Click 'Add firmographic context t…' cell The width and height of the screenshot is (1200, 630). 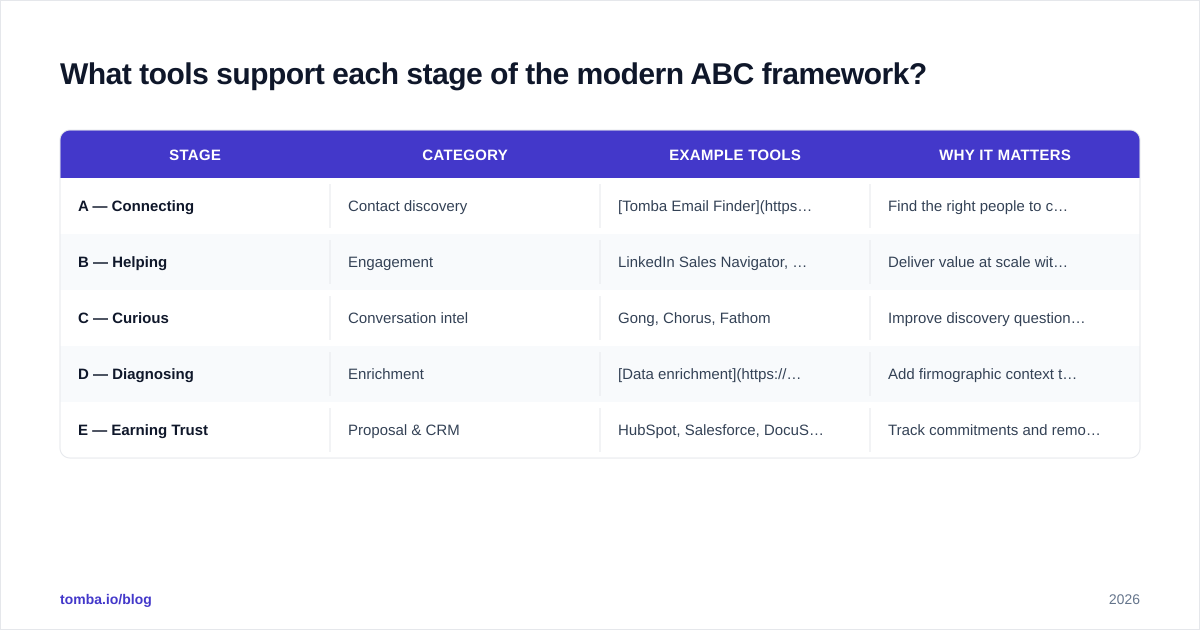coord(1005,374)
